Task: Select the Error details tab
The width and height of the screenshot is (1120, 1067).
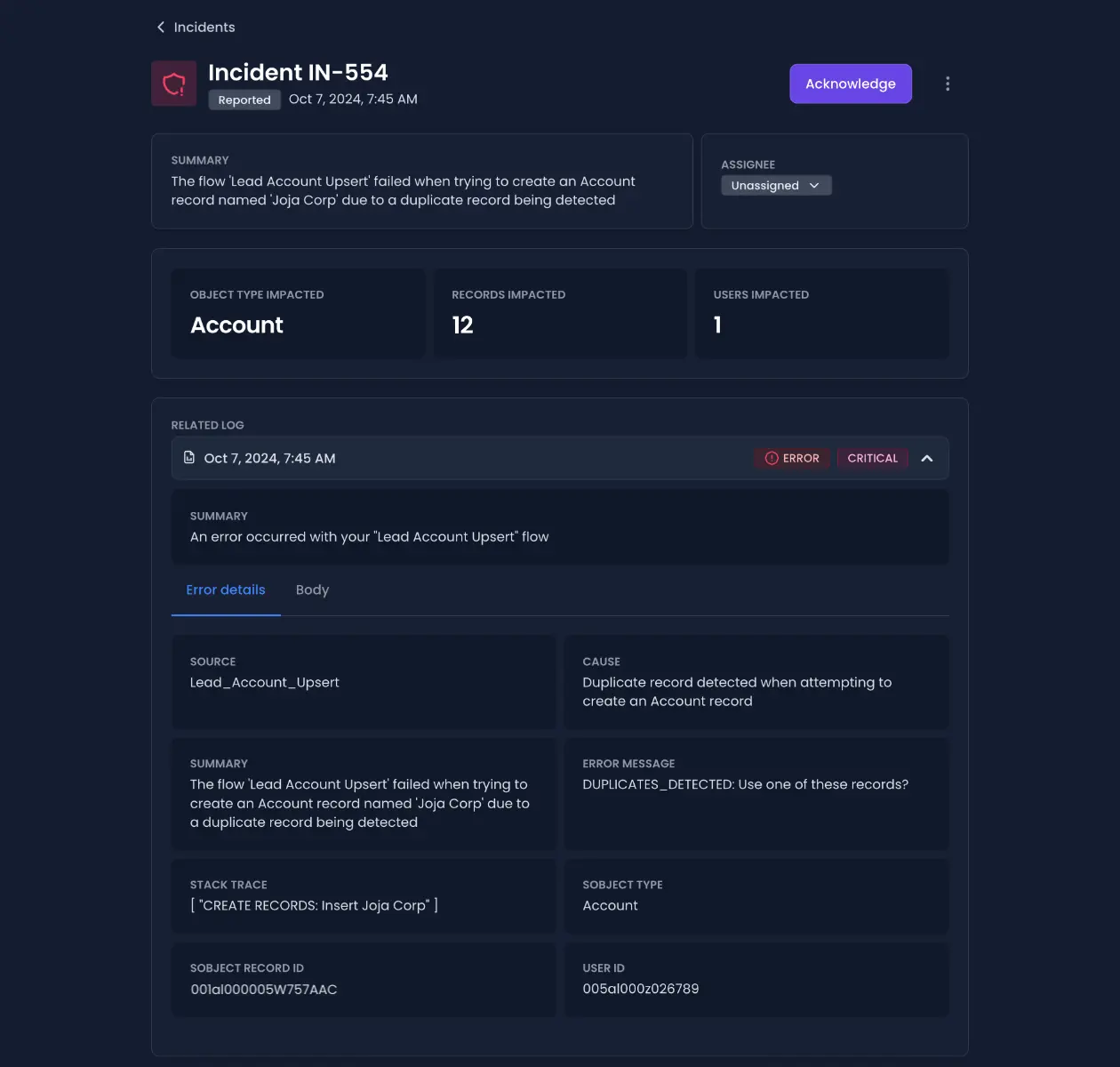Action: (x=226, y=590)
